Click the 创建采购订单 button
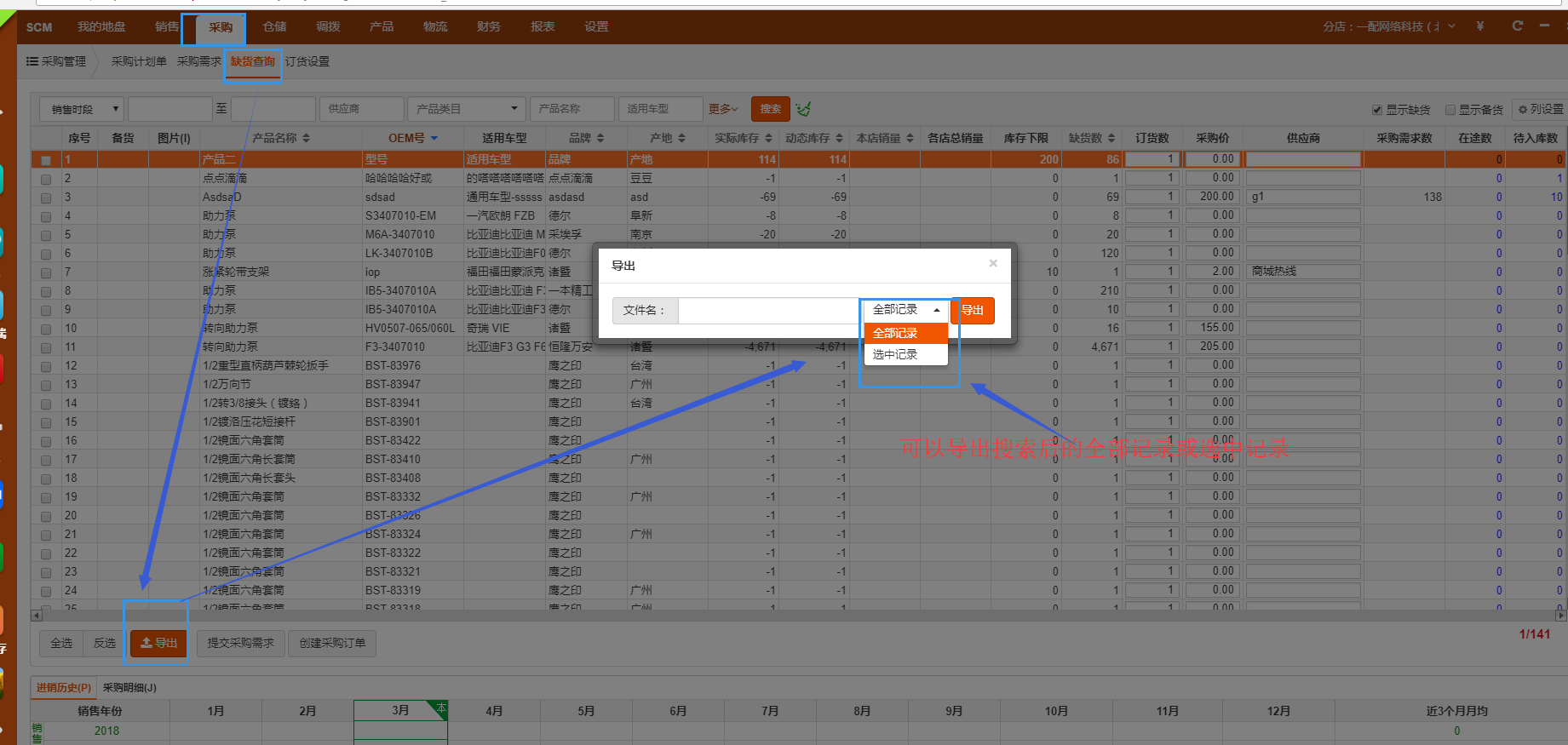The image size is (1568, 745). pyautogui.click(x=332, y=643)
